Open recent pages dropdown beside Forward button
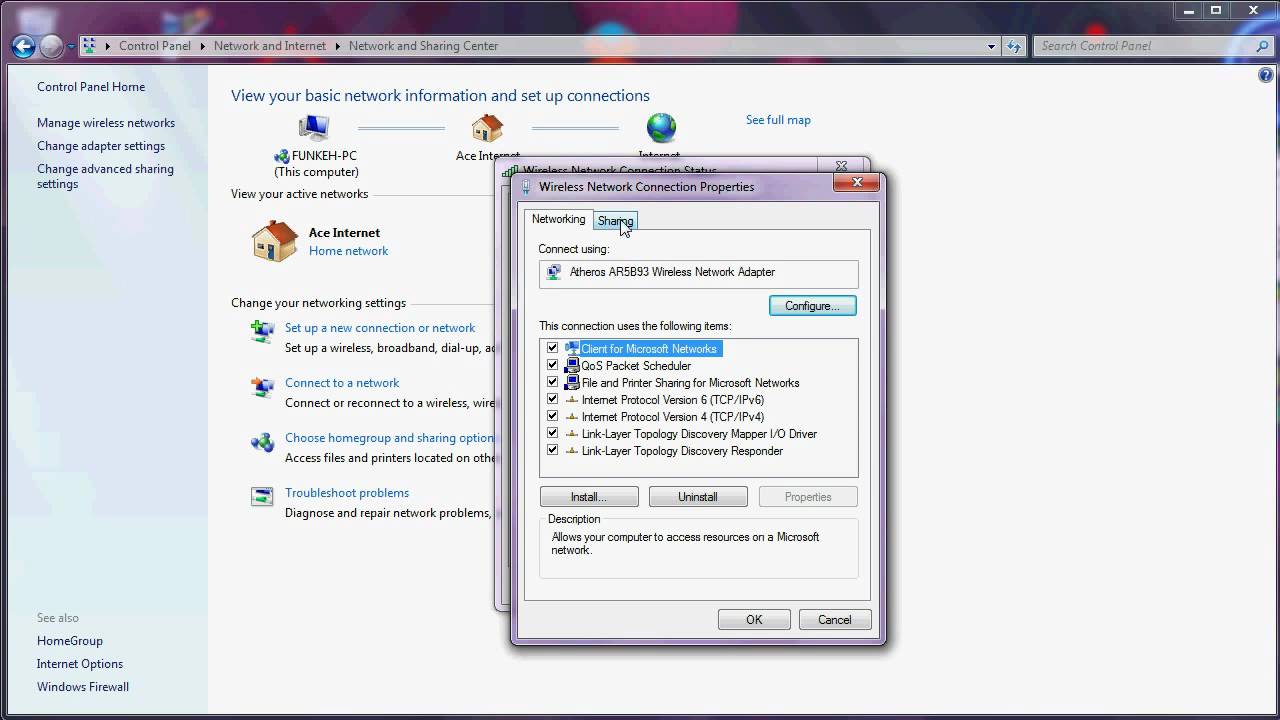This screenshot has width=1280, height=720. (x=71, y=47)
